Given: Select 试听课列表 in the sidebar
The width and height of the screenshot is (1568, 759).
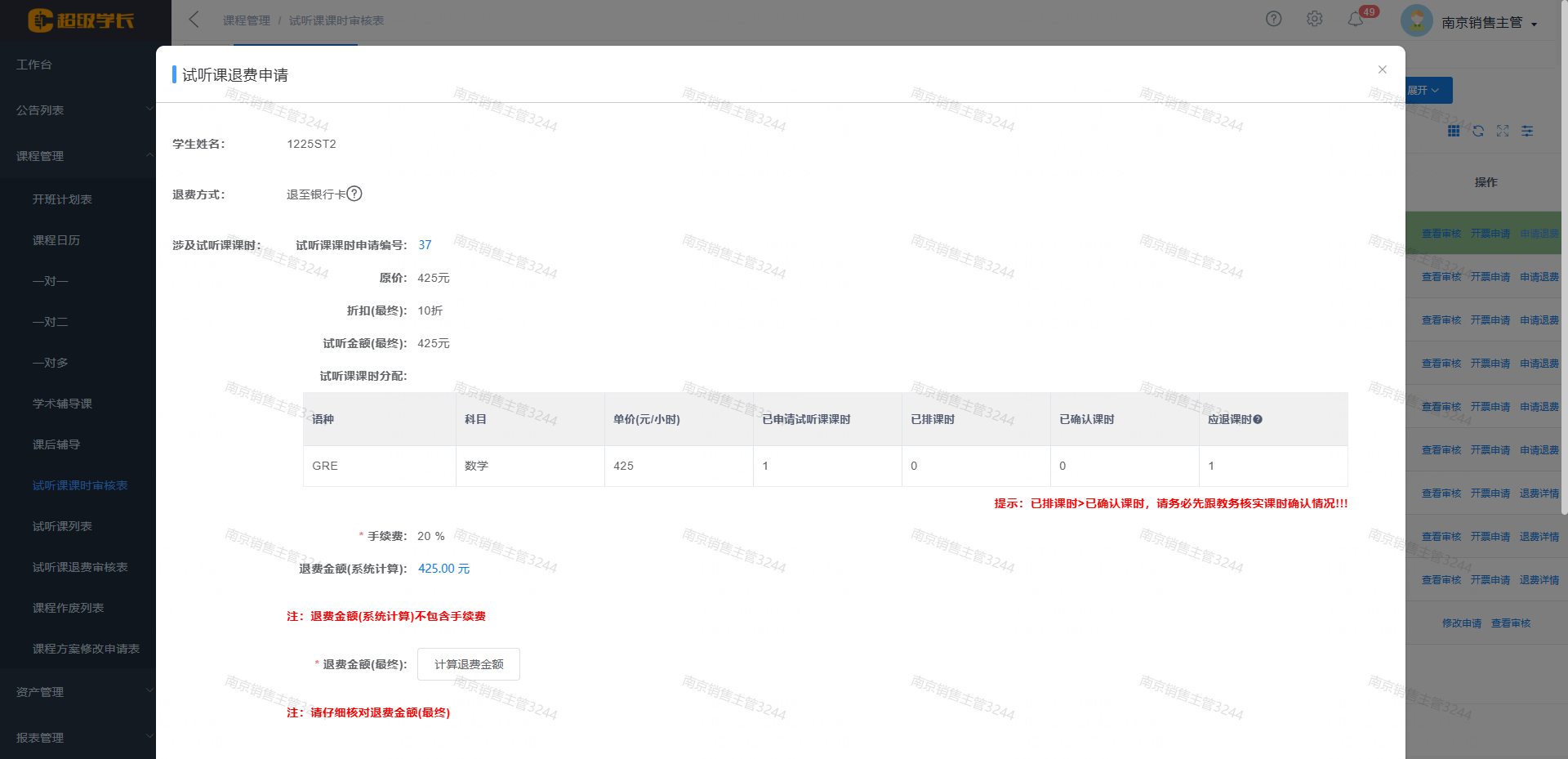Looking at the screenshot, I should (62, 526).
